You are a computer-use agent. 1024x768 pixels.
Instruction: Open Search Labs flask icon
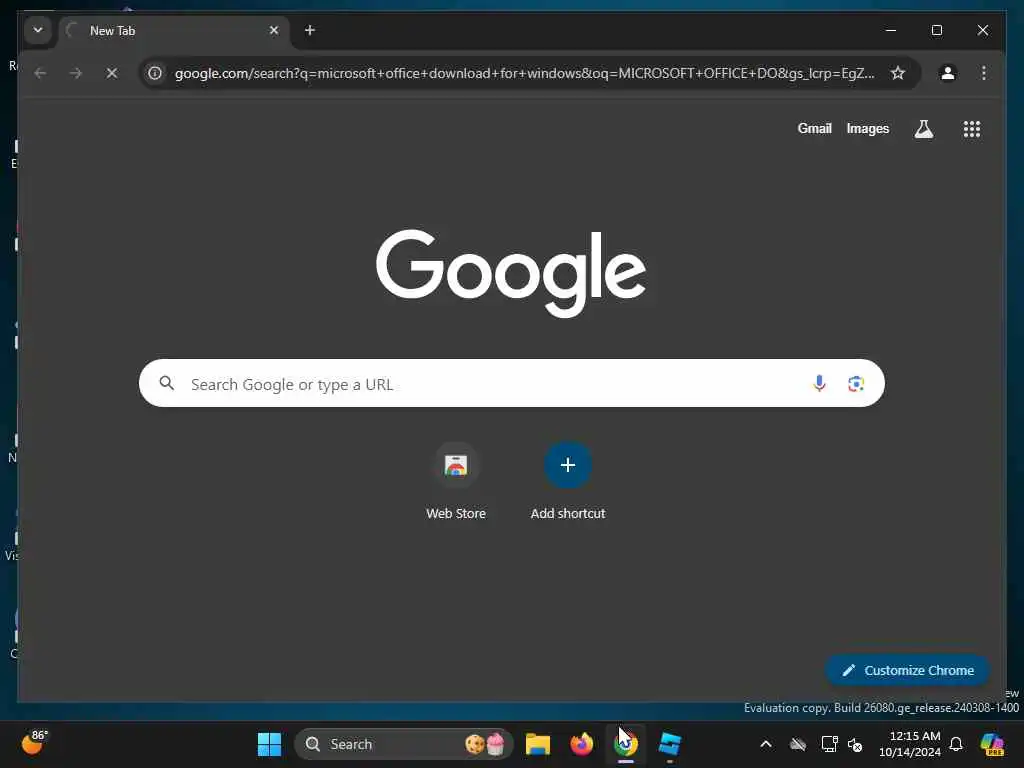[923, 129]
